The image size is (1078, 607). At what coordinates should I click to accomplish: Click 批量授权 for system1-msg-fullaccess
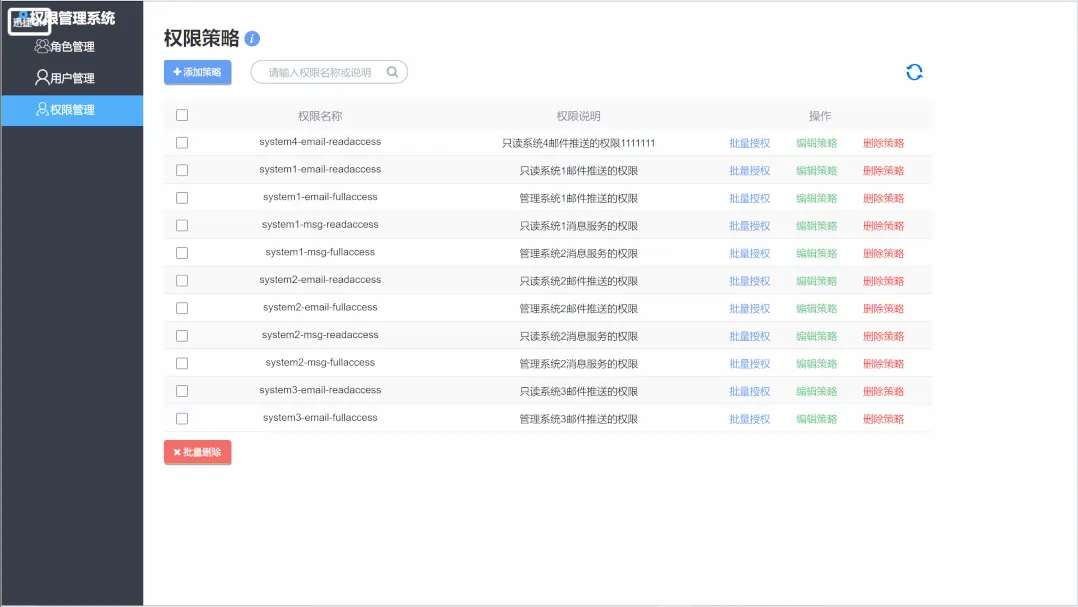[749, 253]
